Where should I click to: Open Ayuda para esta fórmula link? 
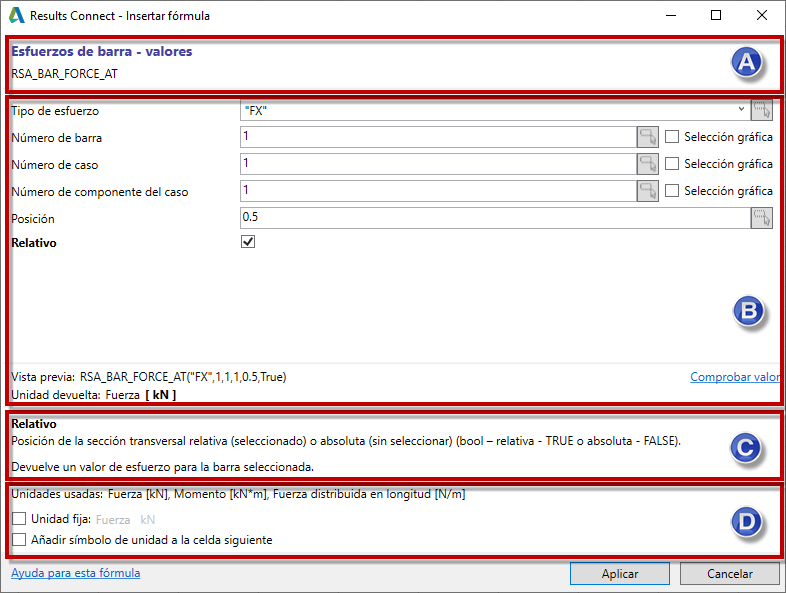point(76,573)
